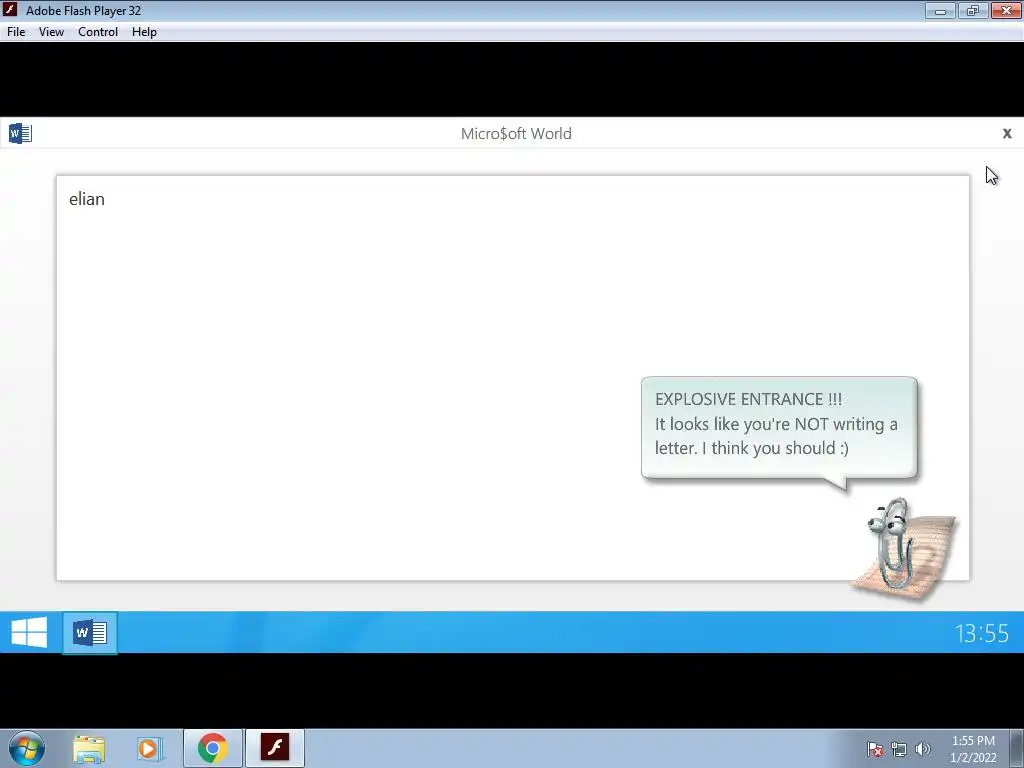The height and width of the screenshot is (768, 1024).
Task: Open the Control menu
Action: pos(98,32)
